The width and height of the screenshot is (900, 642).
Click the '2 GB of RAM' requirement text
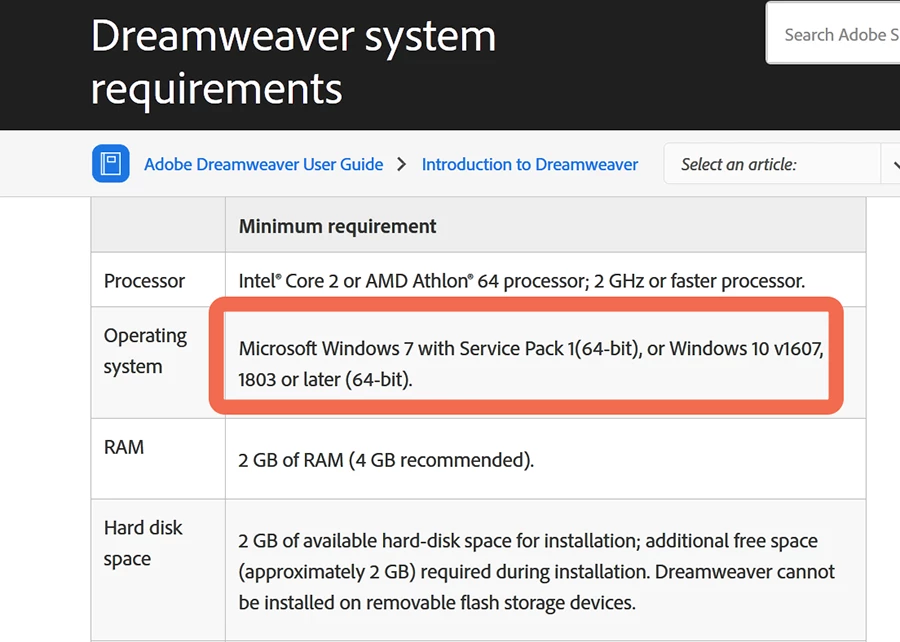pos(386,460)
